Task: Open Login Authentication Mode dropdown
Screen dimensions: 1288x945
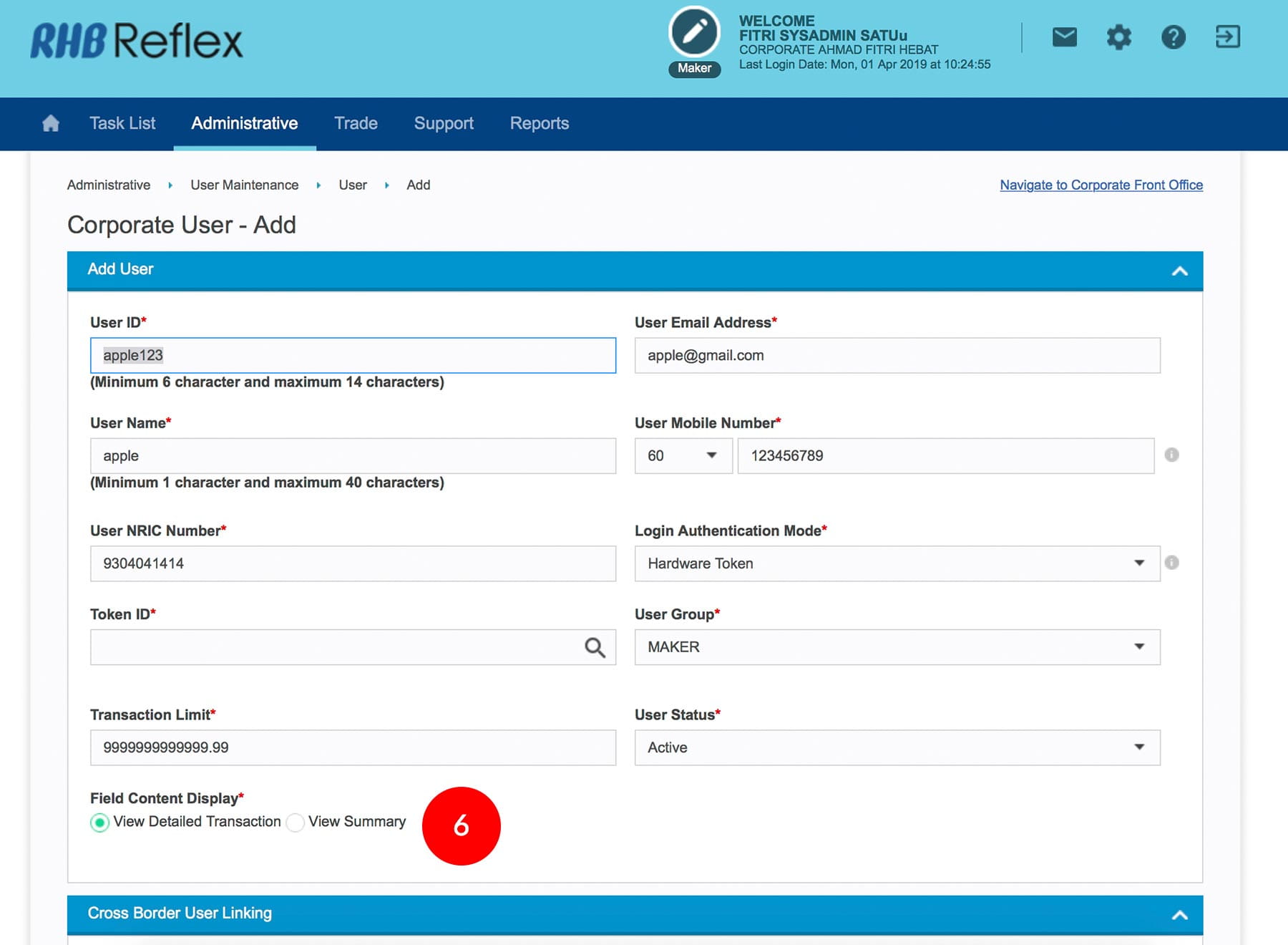Action: 897,563
